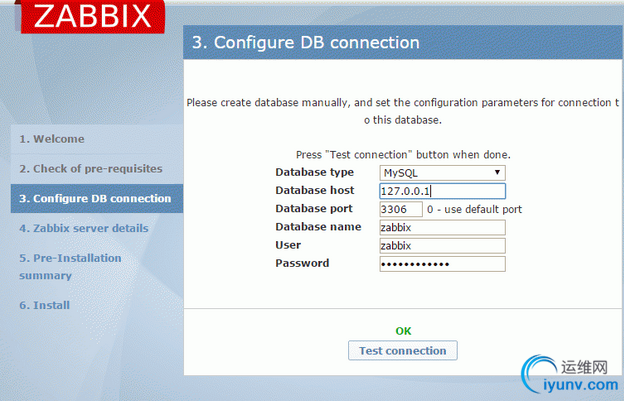
Task: Click the Database port label
Action: pyautogui.click(x=314, y=209)
